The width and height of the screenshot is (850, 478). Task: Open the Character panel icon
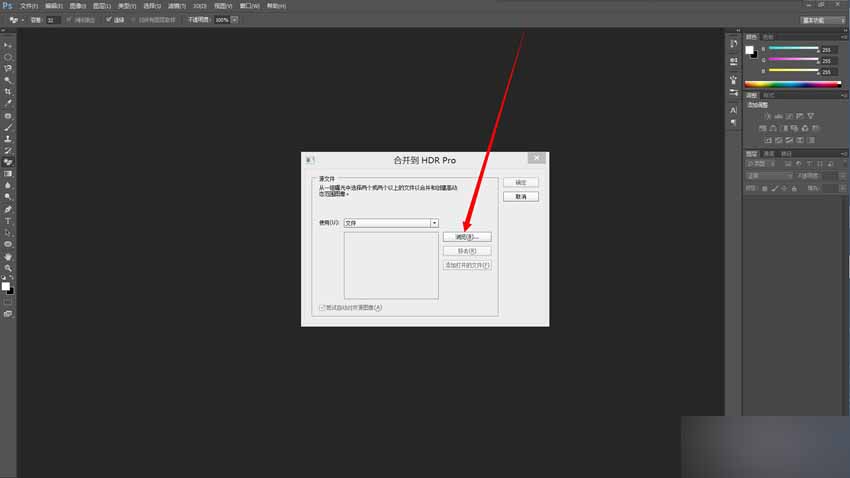click(x=733, y=110)
